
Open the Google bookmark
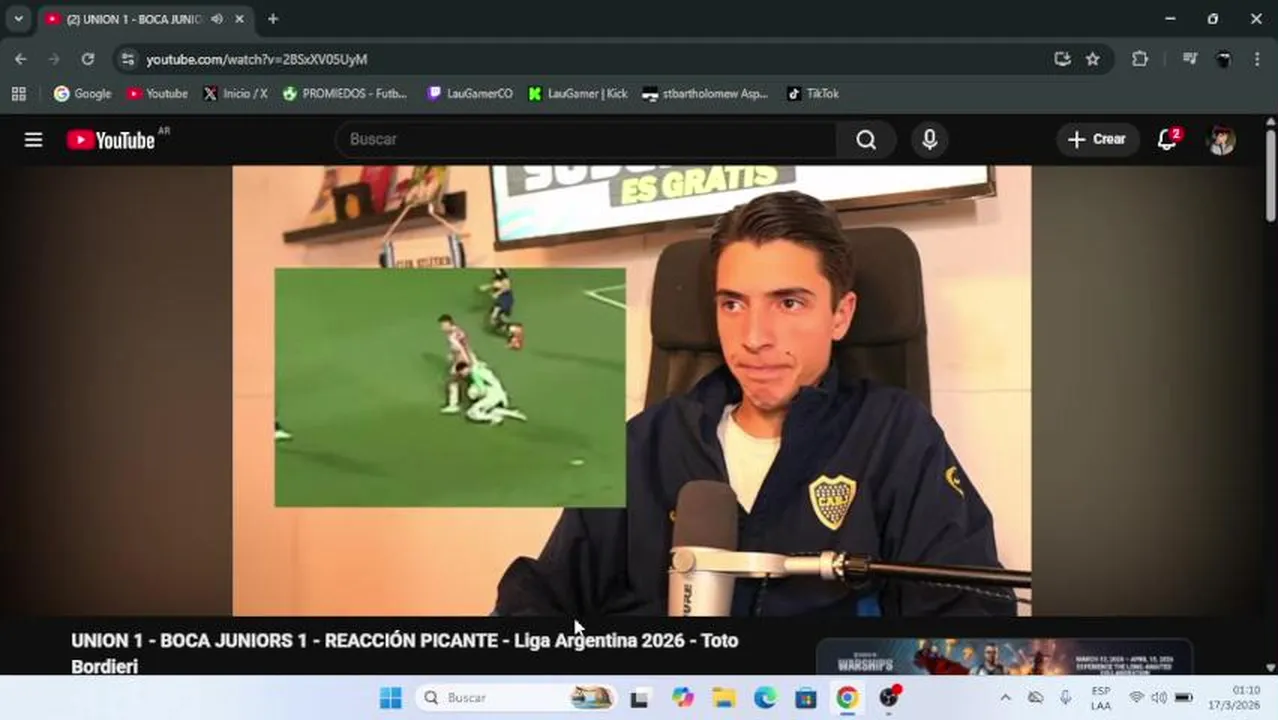83,93
